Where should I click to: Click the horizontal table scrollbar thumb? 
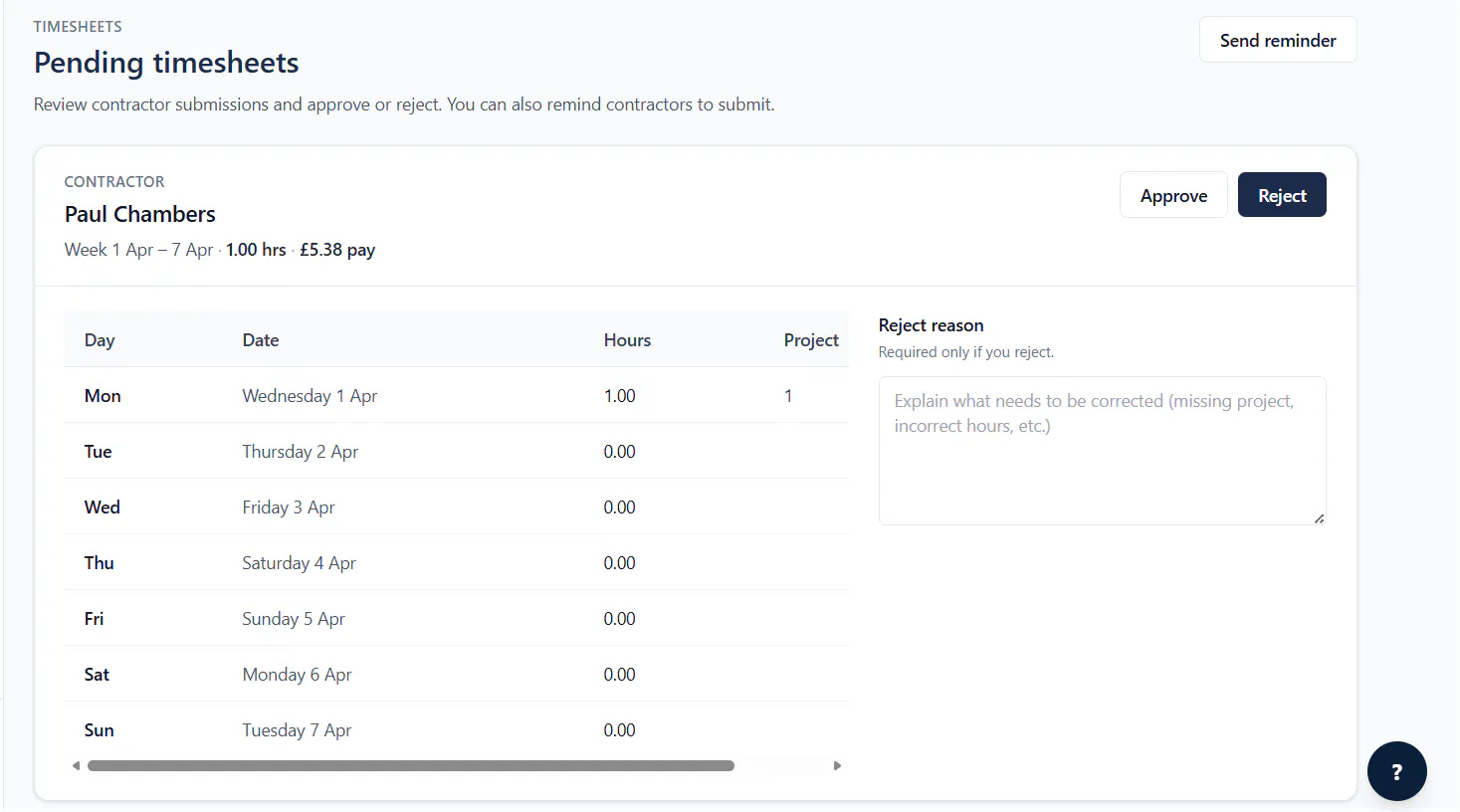coord(411,765)
